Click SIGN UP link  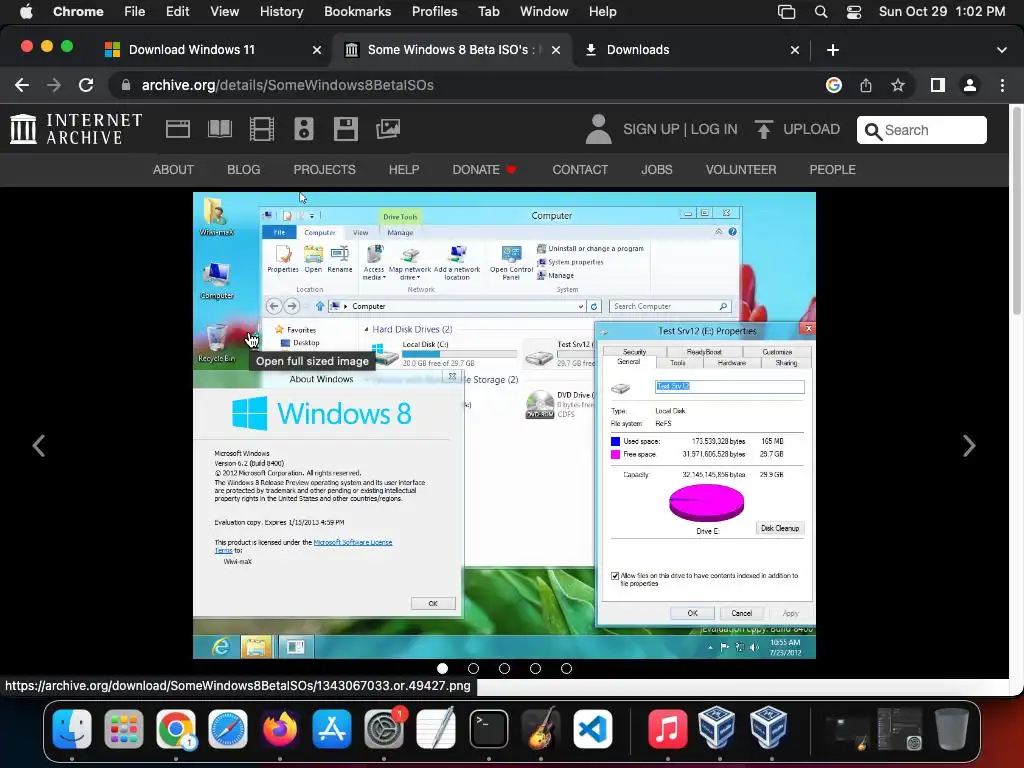click(x=651, y=129)
